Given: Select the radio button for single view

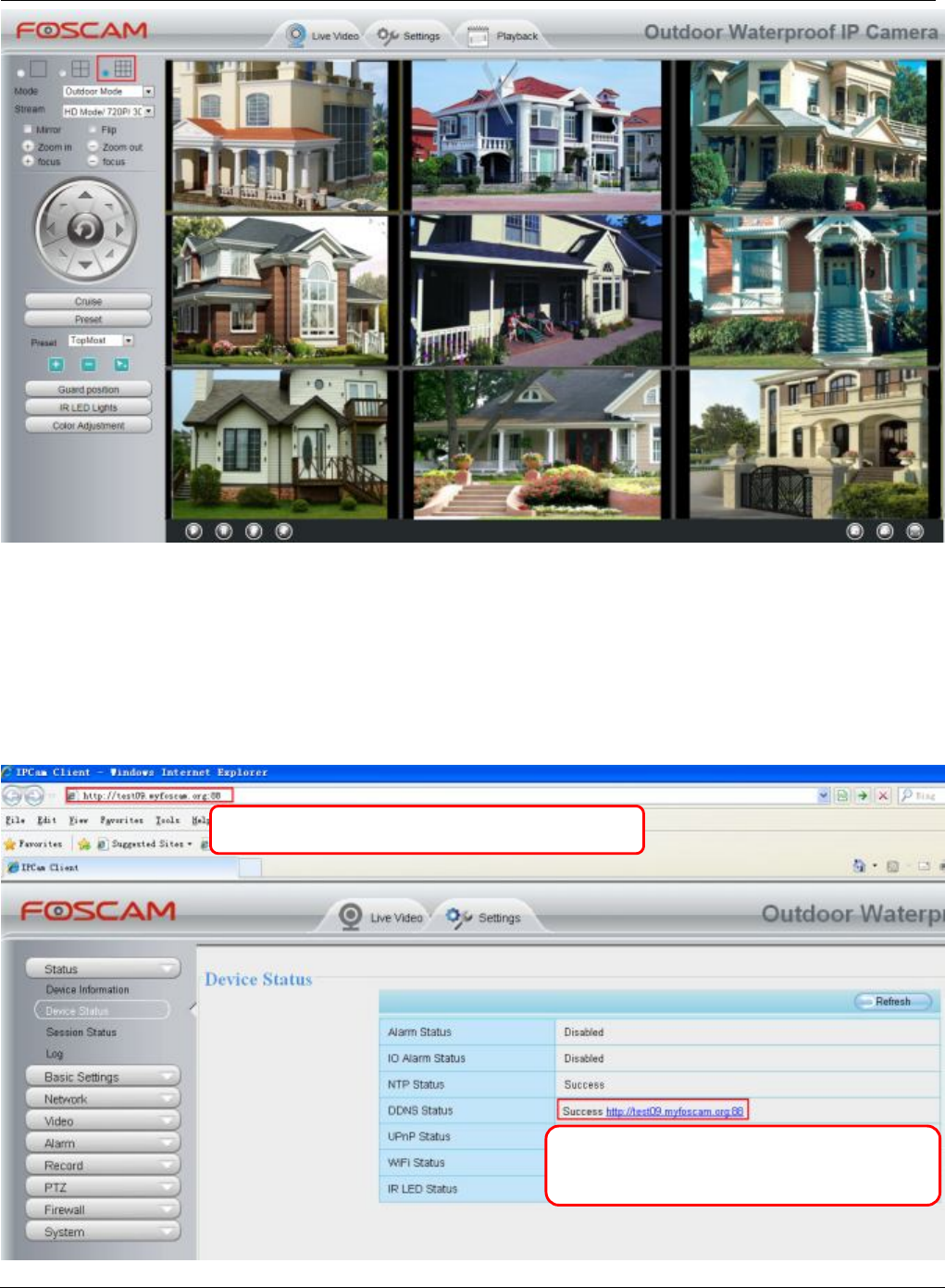Looking at the screenshot, I should [21, 72].
